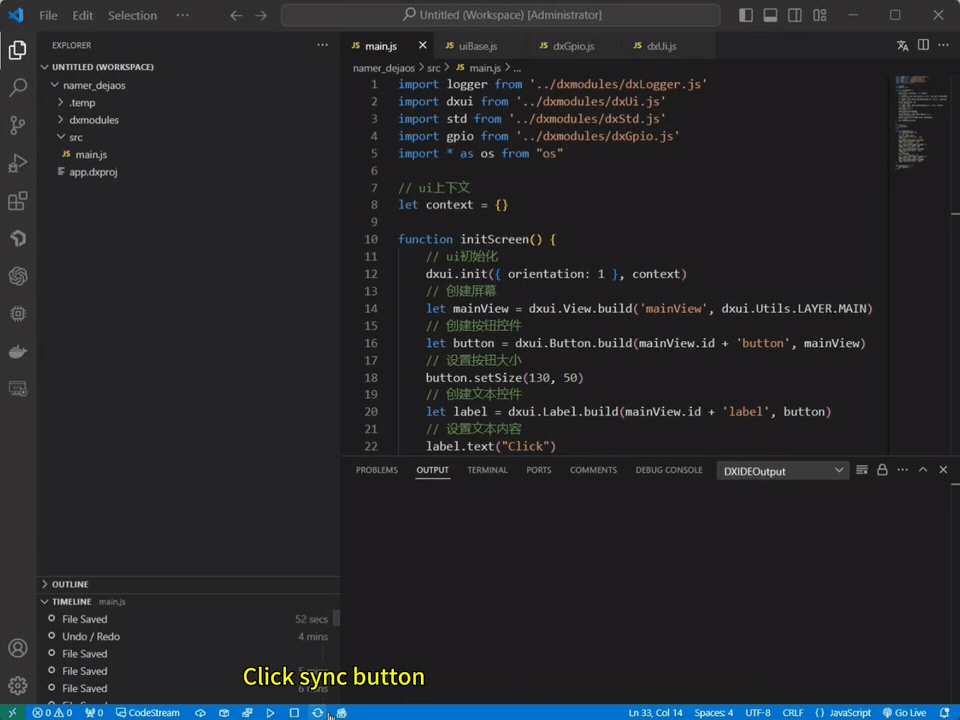Image resolution: width=960 pixels, height=720 pixels.
Task: Switch to the dxUi.js tab
Action: (x=662, y=46)
